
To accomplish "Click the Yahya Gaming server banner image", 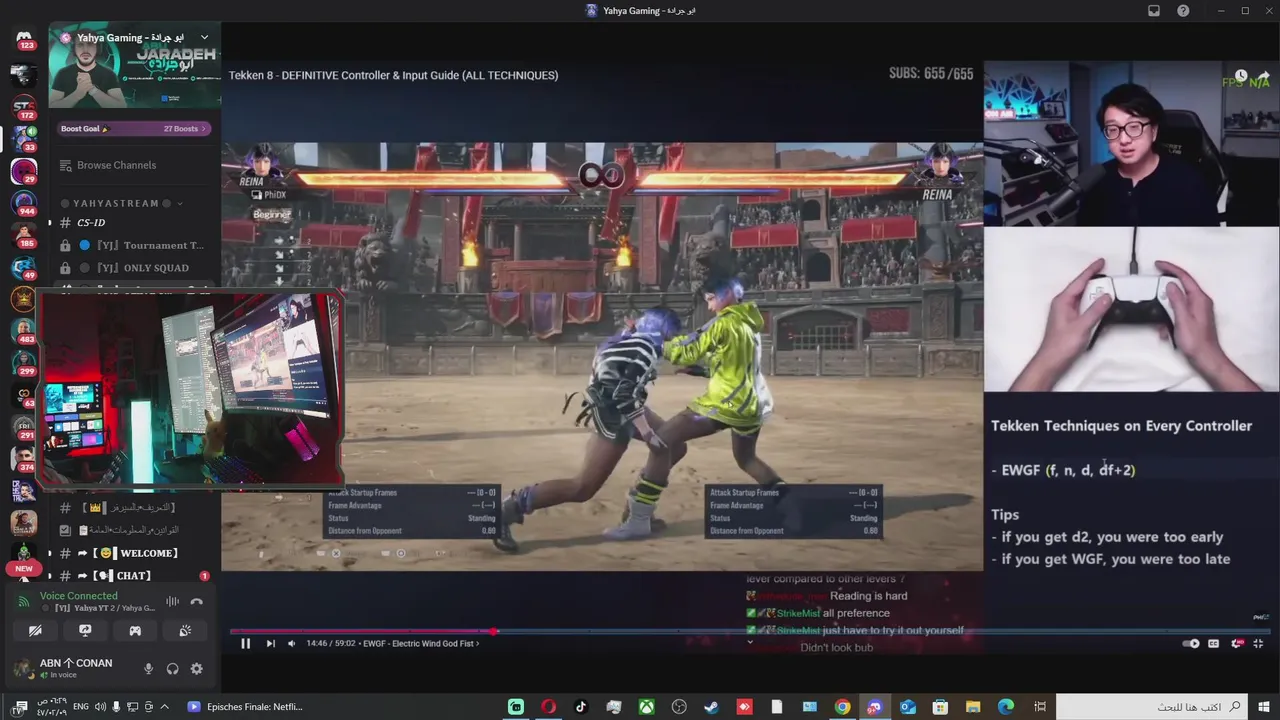I will (134, 67).
